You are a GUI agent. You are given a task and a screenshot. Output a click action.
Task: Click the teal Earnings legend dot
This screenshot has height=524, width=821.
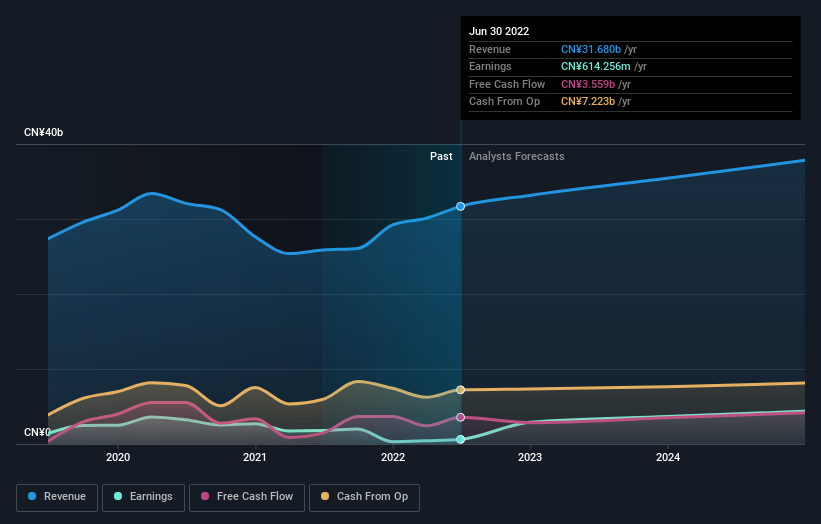pyautogui.click(x=118, y=496)
